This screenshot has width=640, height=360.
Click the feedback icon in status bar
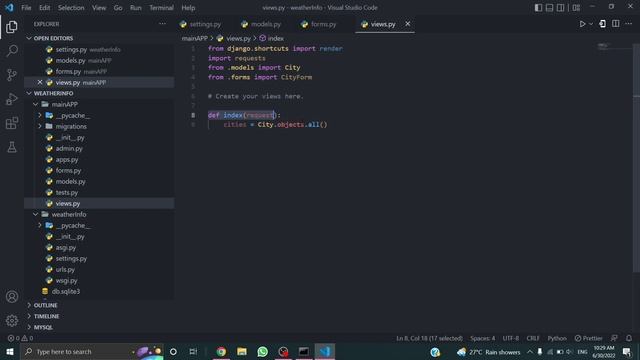tap(614, 338)
